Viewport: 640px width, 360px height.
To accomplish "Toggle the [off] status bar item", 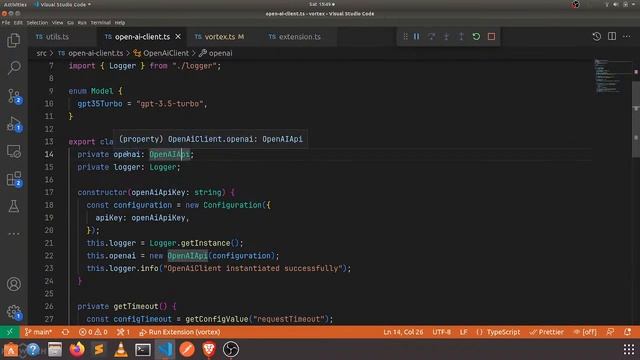I will coord(585,332).
